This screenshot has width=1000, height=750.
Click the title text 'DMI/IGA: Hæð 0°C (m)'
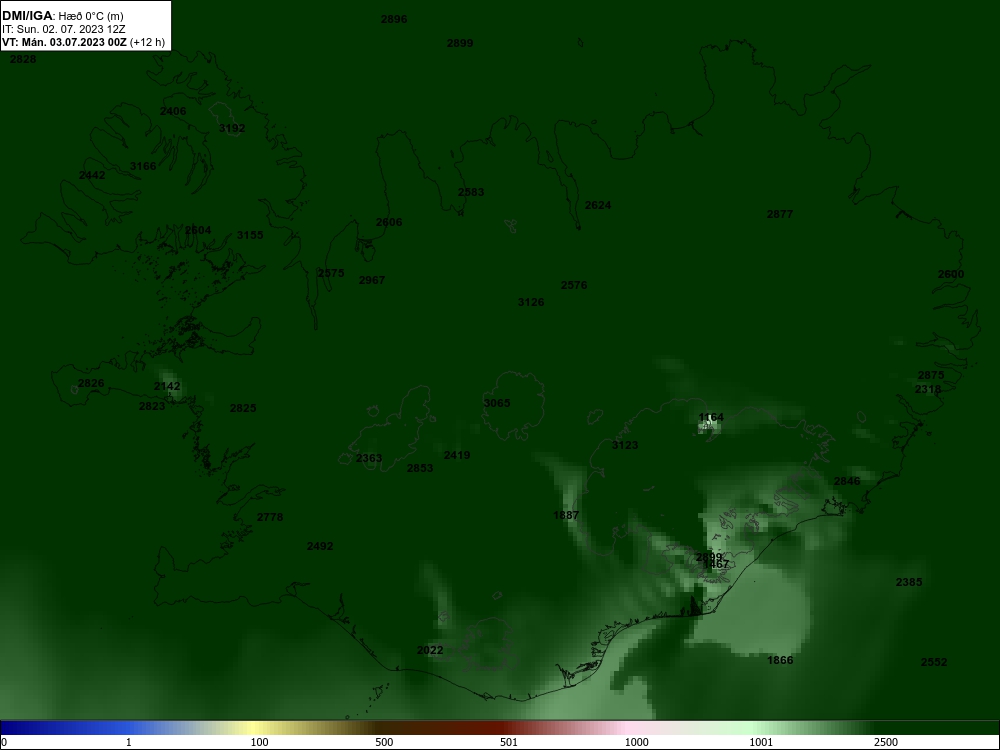[x=62, y=16]
